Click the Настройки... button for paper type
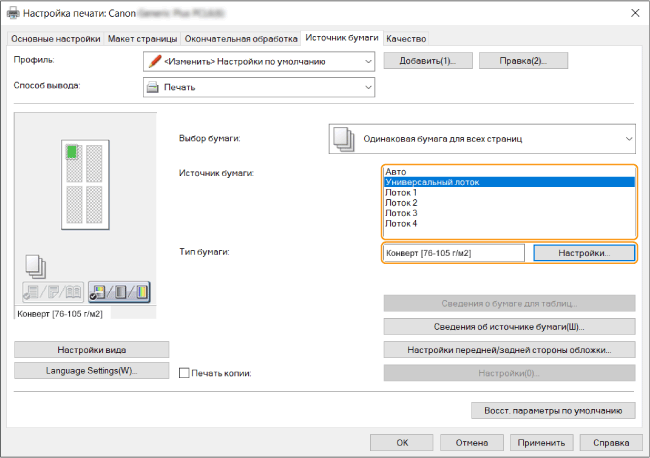 coord(584,253)
